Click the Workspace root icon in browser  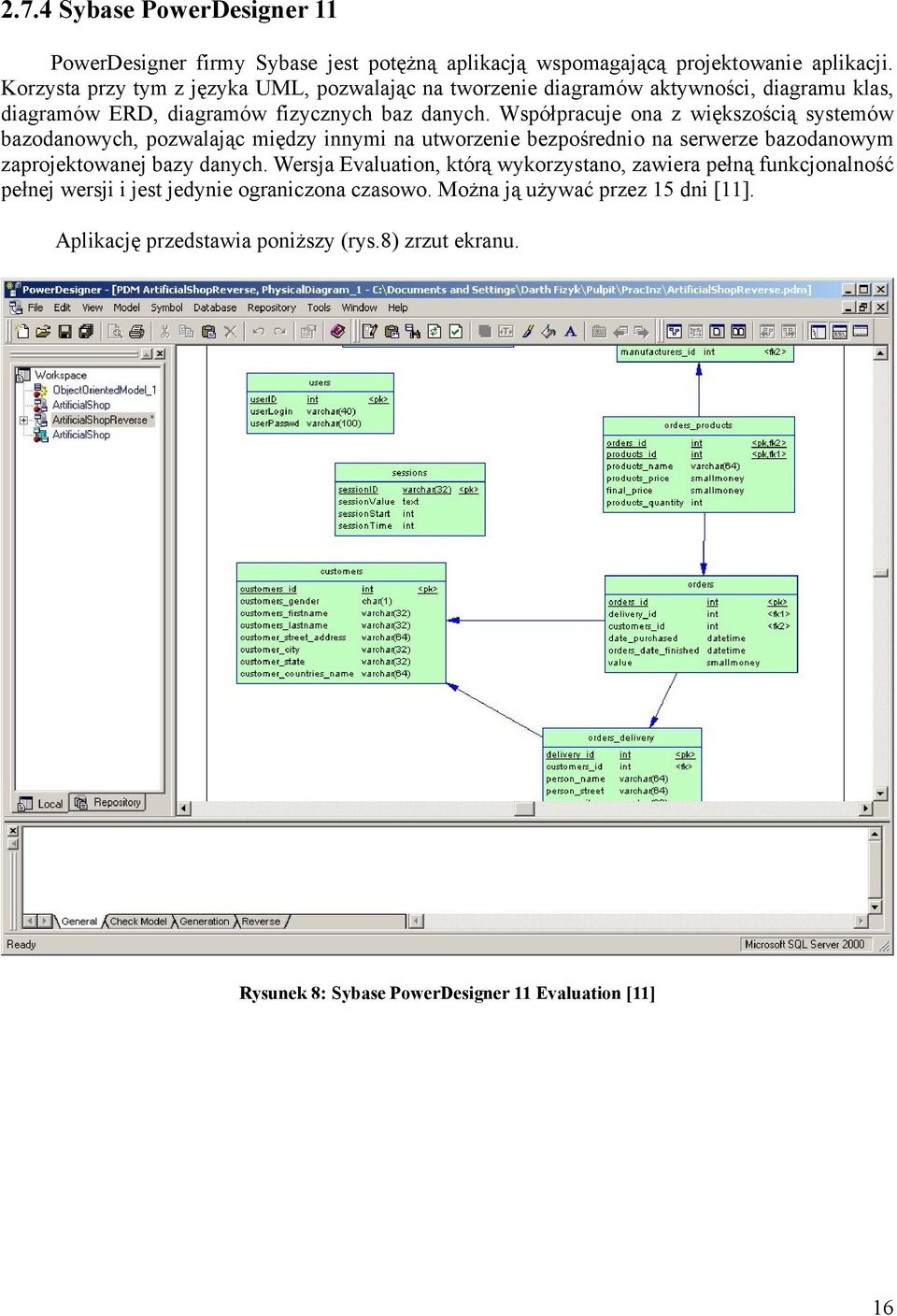pyautogui.click(x=23, y=375)
